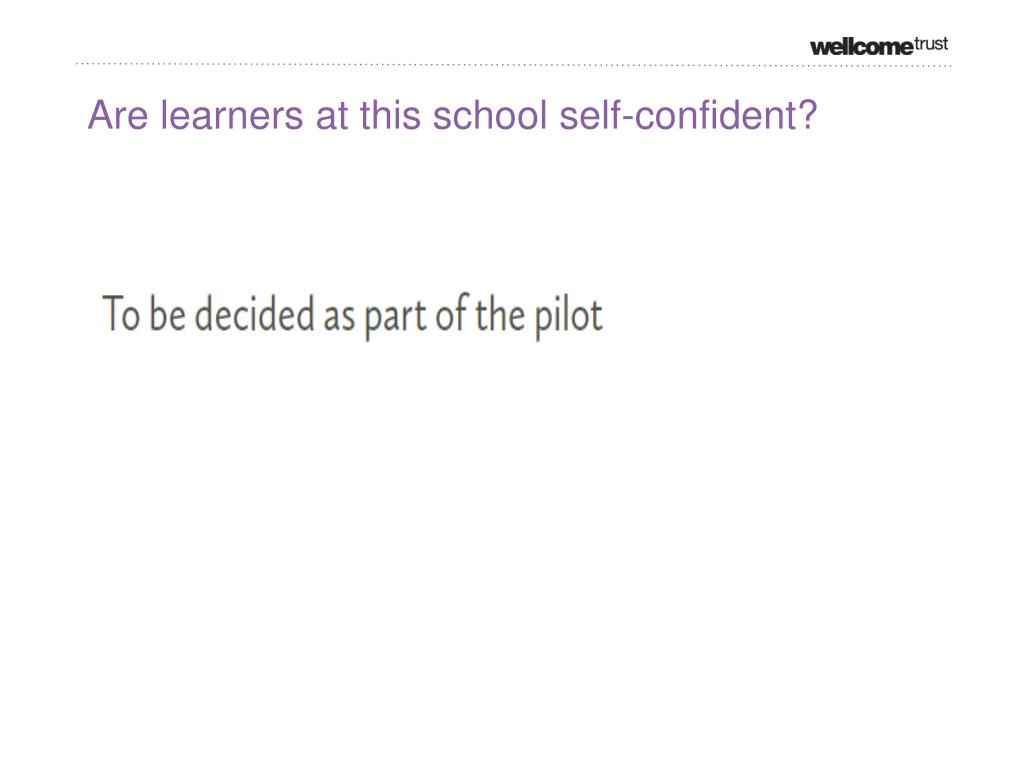The height and width of the screenshot is (768, 1024).
Task: Click 'self-confident?' in the purple heading
Action: pyautogui.click(x=688, y=116)
